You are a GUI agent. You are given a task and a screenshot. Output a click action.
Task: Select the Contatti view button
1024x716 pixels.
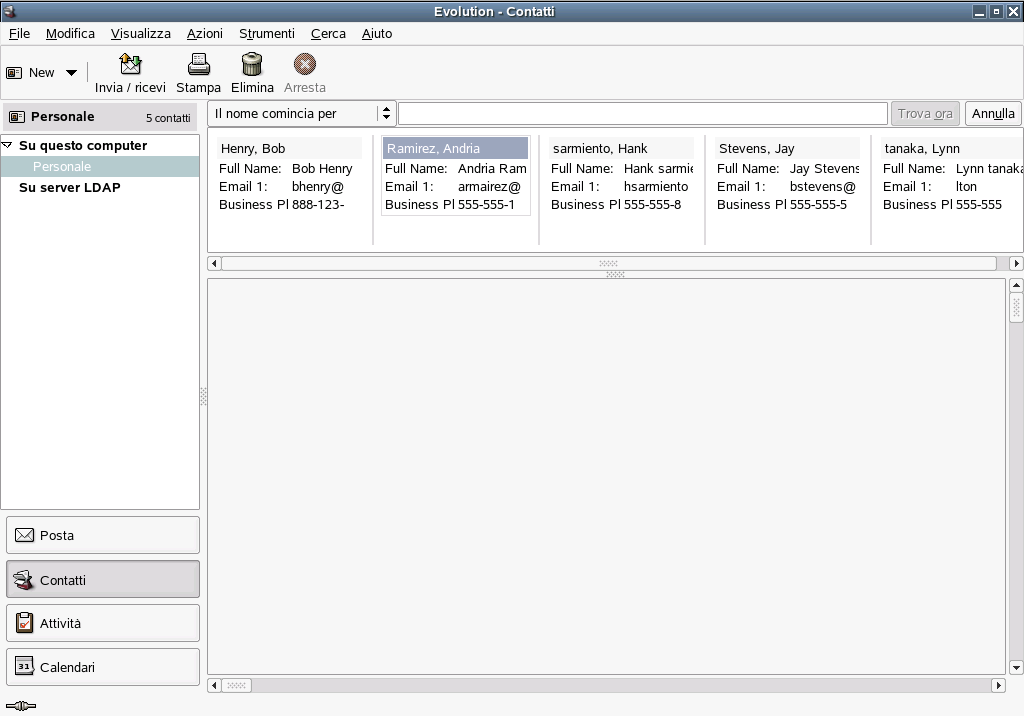click(103, 580)
